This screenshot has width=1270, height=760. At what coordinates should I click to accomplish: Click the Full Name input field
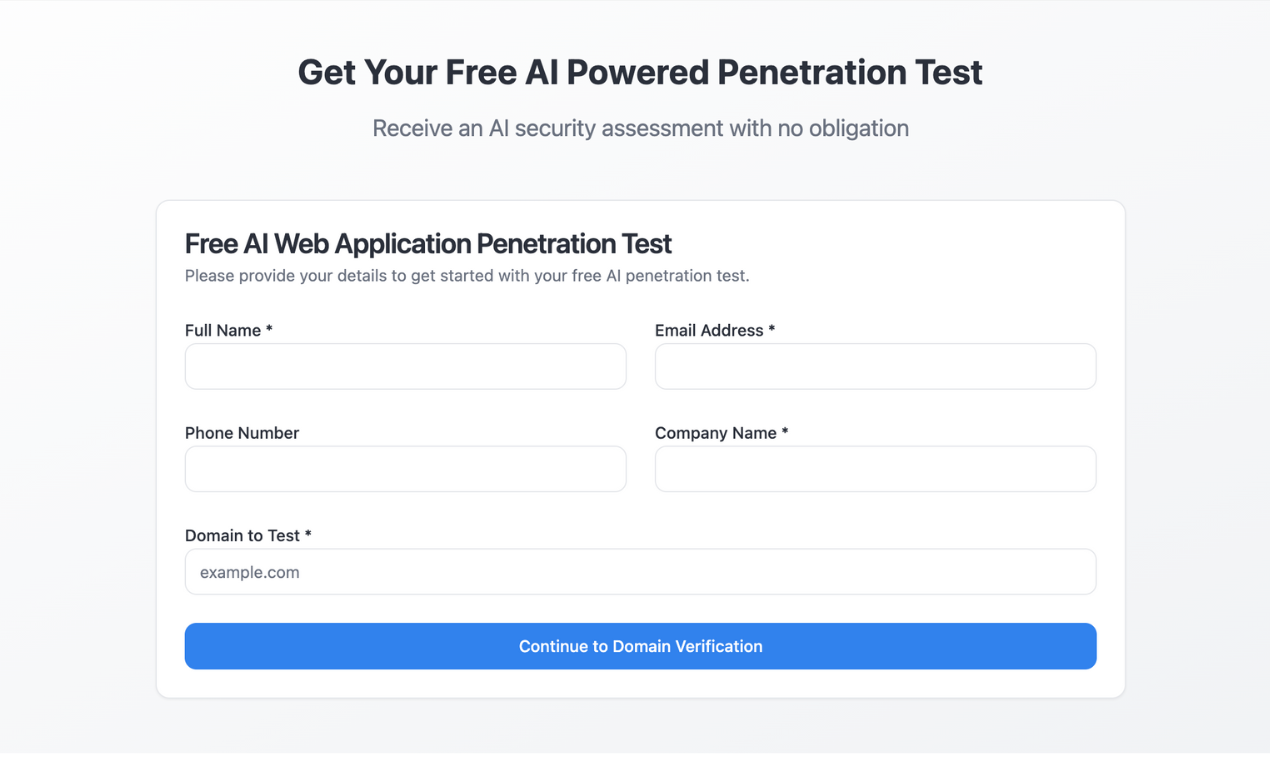pos(405,367)
